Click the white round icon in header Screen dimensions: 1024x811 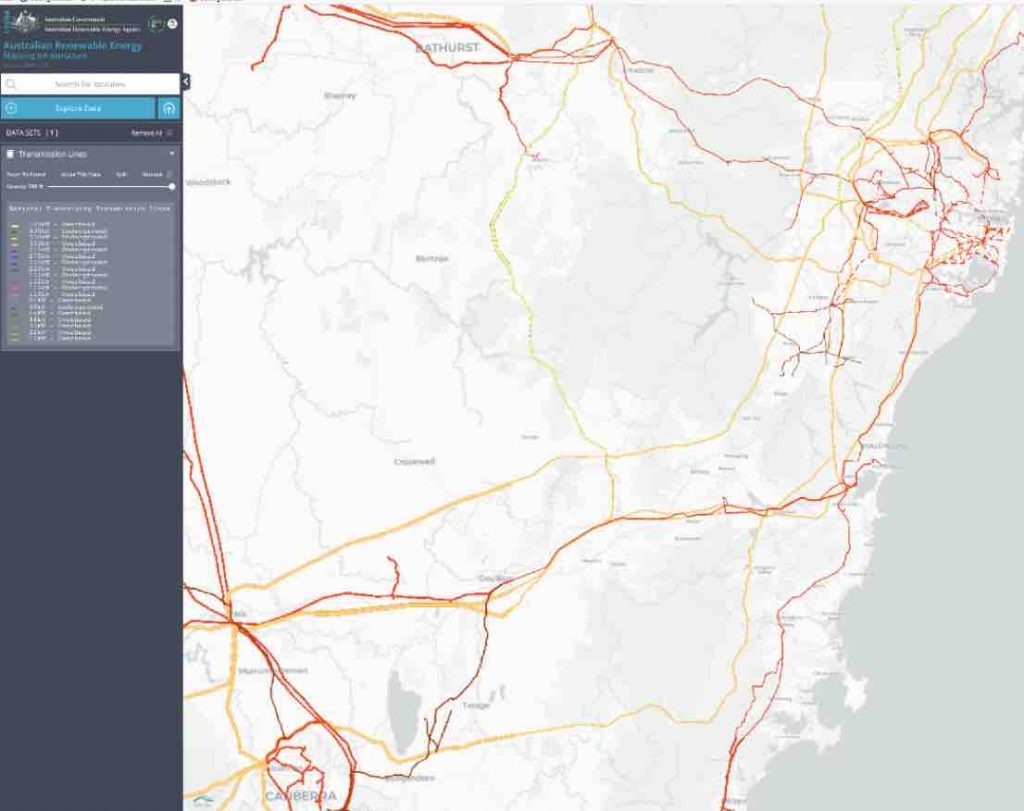[172, 23]
